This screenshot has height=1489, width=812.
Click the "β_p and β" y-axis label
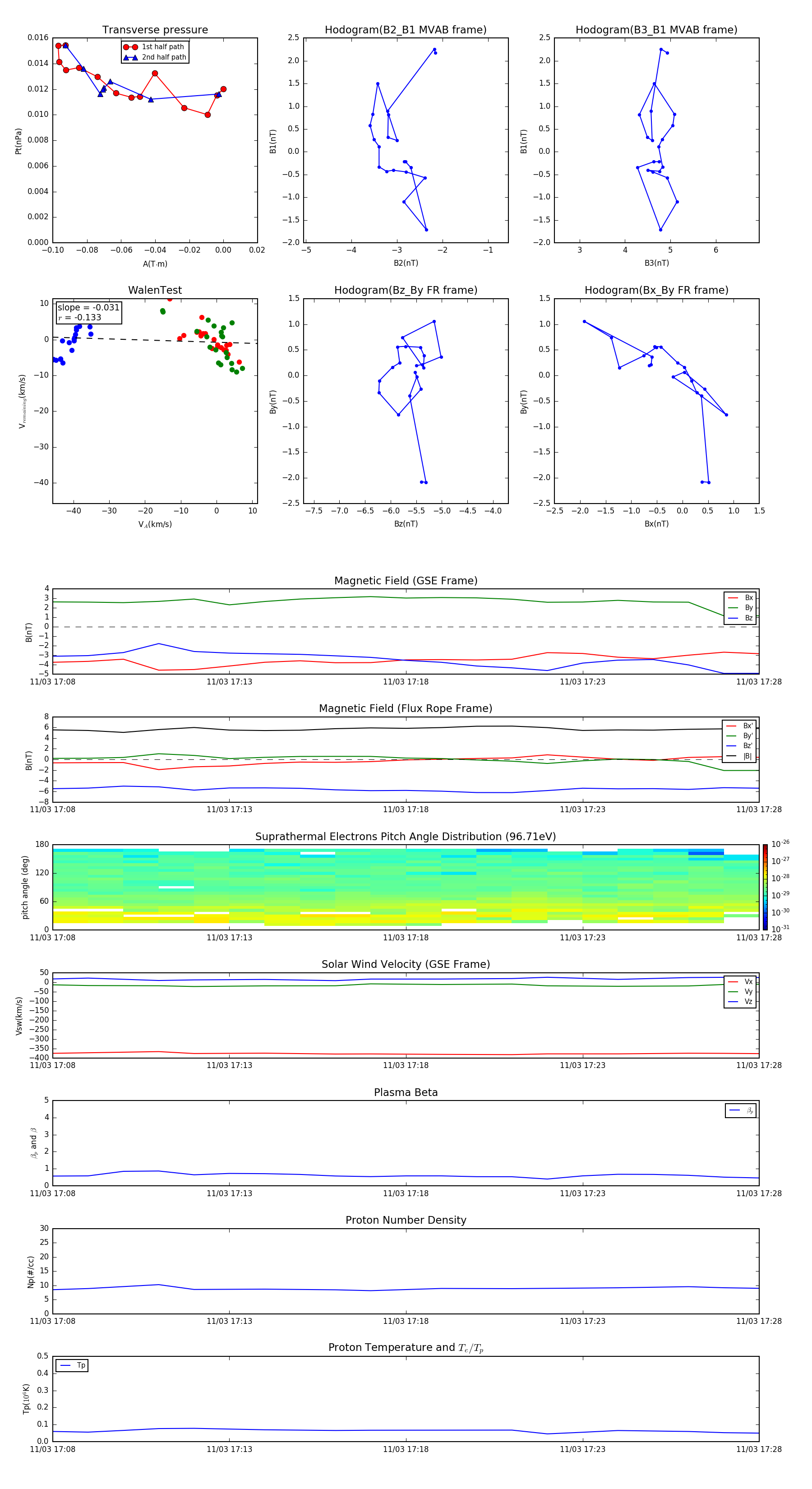click(33, 1143)
